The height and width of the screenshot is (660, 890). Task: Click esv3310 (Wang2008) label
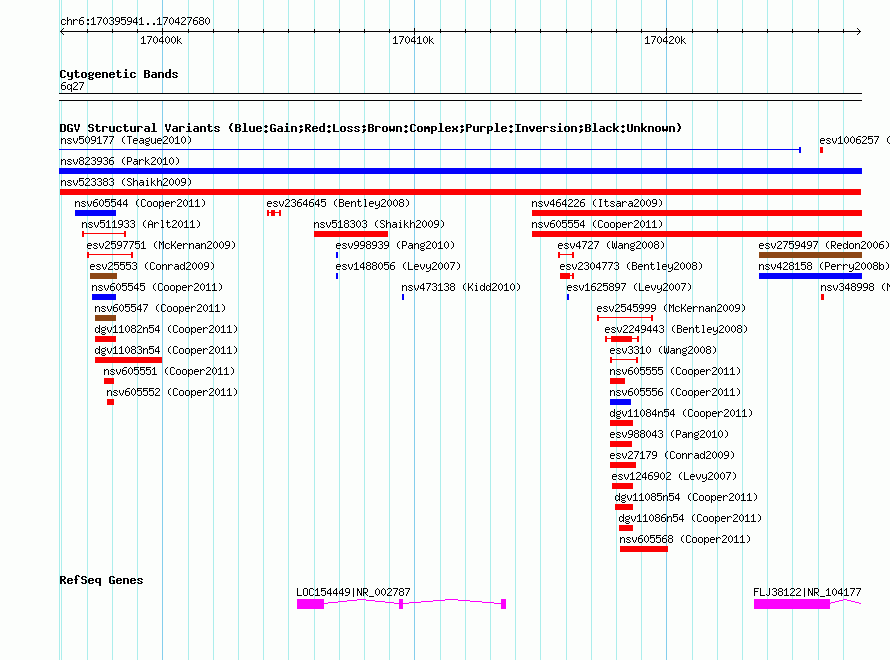(663, 350)
